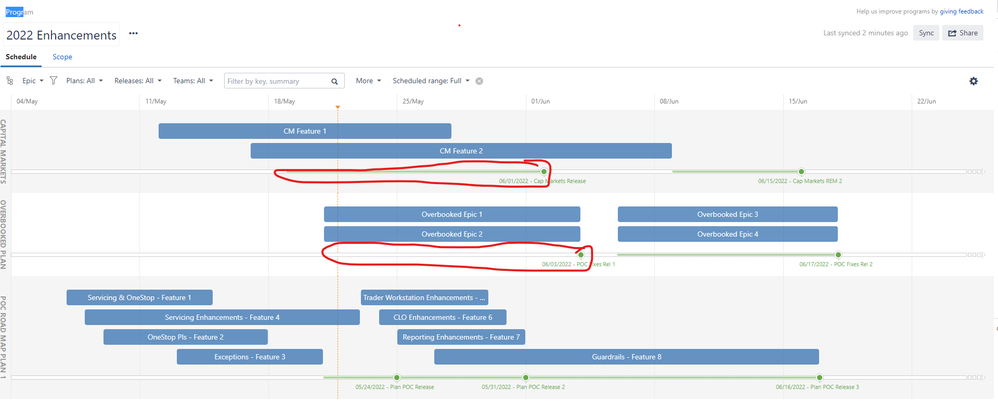The width and height of the screenshot is (998, 416).
Task: Select OneStop PIs - Feature 2 bar
Action: pos(185,336)
